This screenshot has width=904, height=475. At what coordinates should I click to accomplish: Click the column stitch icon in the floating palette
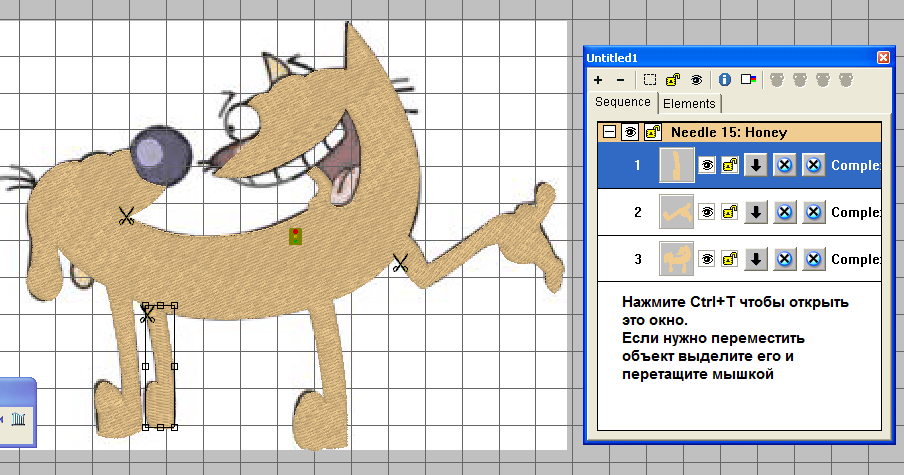click(18, 418)
